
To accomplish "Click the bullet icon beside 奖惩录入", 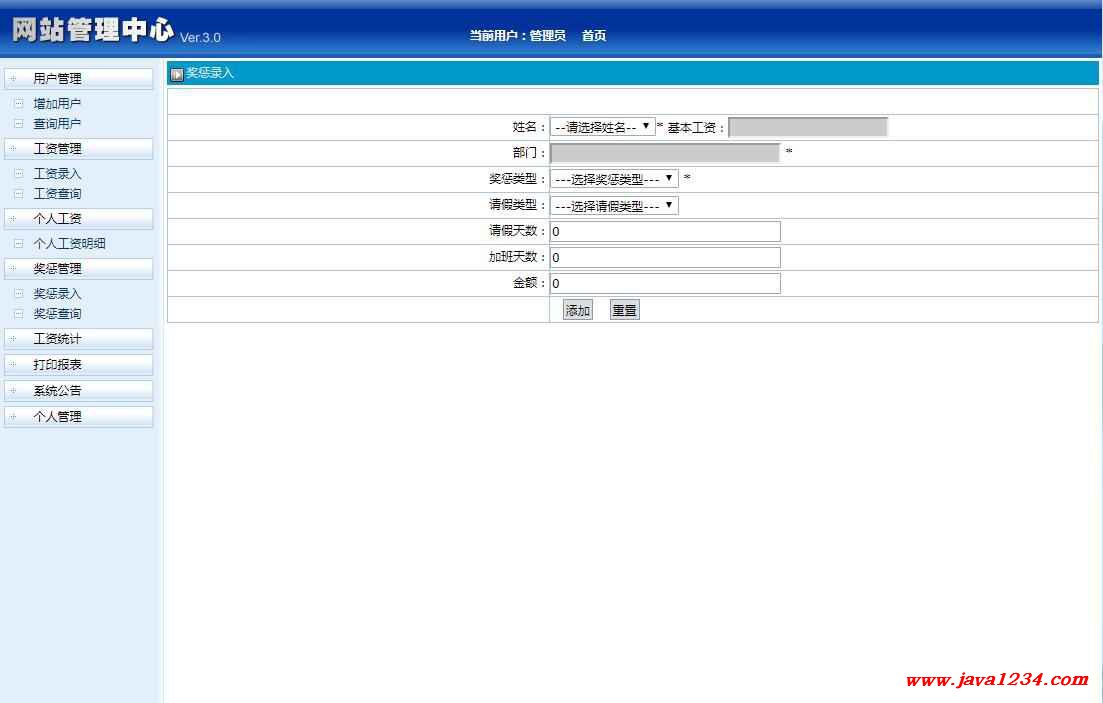I will [19, 293].
